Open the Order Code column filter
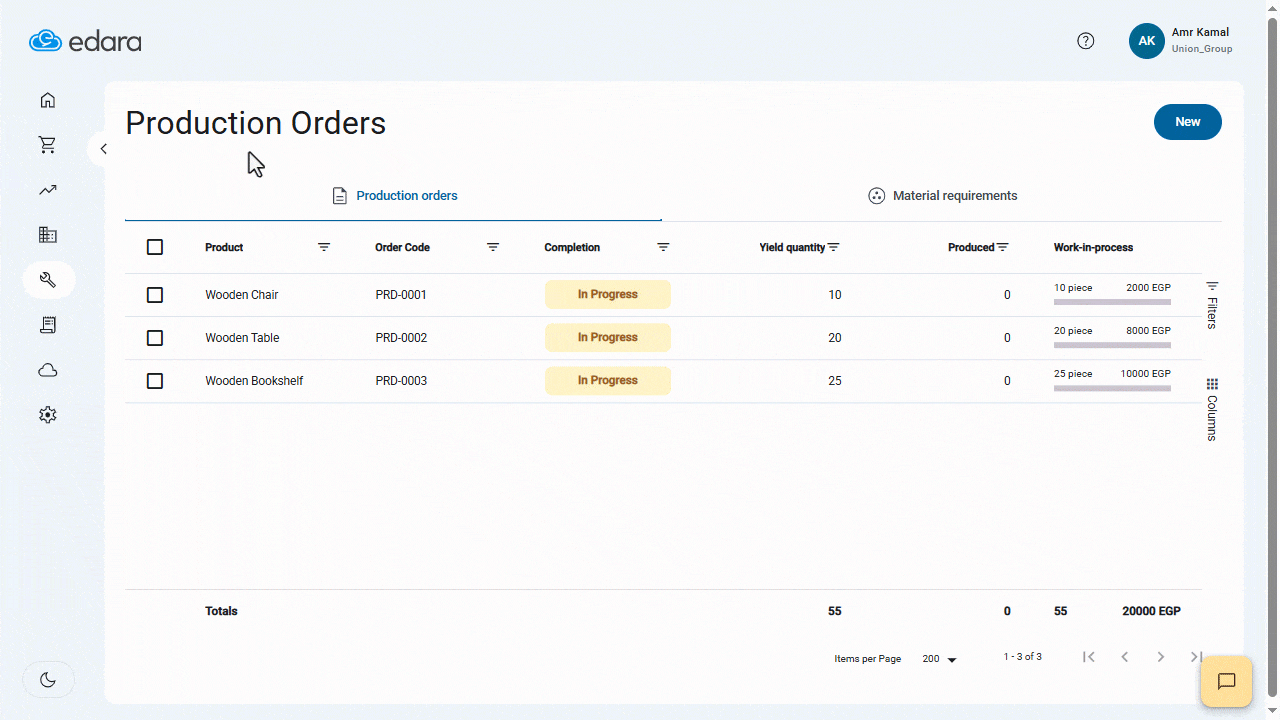Viewport: 1280px width, 720px height. [x=493, y=247]
